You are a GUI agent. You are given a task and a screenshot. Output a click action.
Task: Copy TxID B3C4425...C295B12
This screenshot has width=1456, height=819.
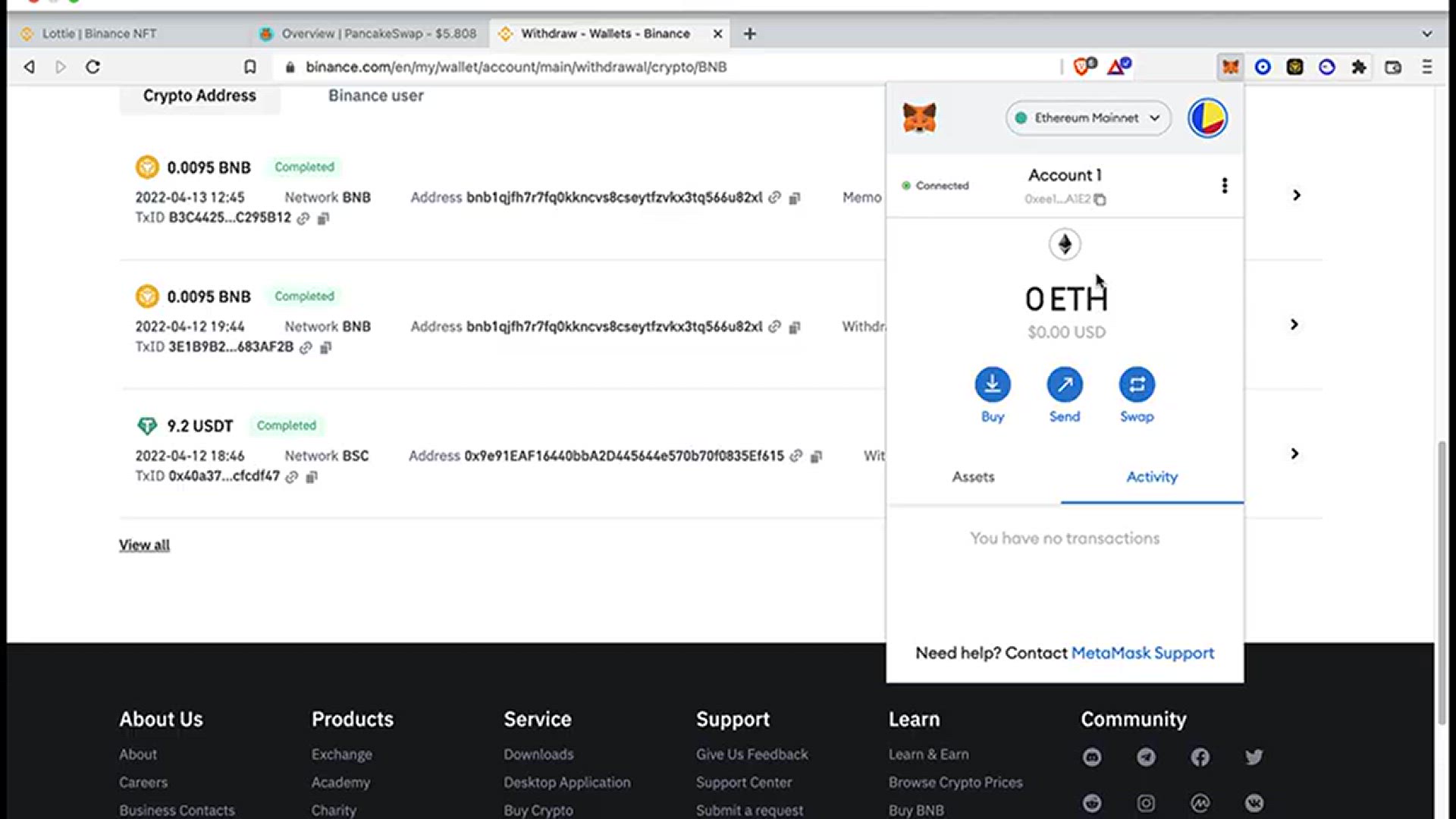tap(323, 218)
